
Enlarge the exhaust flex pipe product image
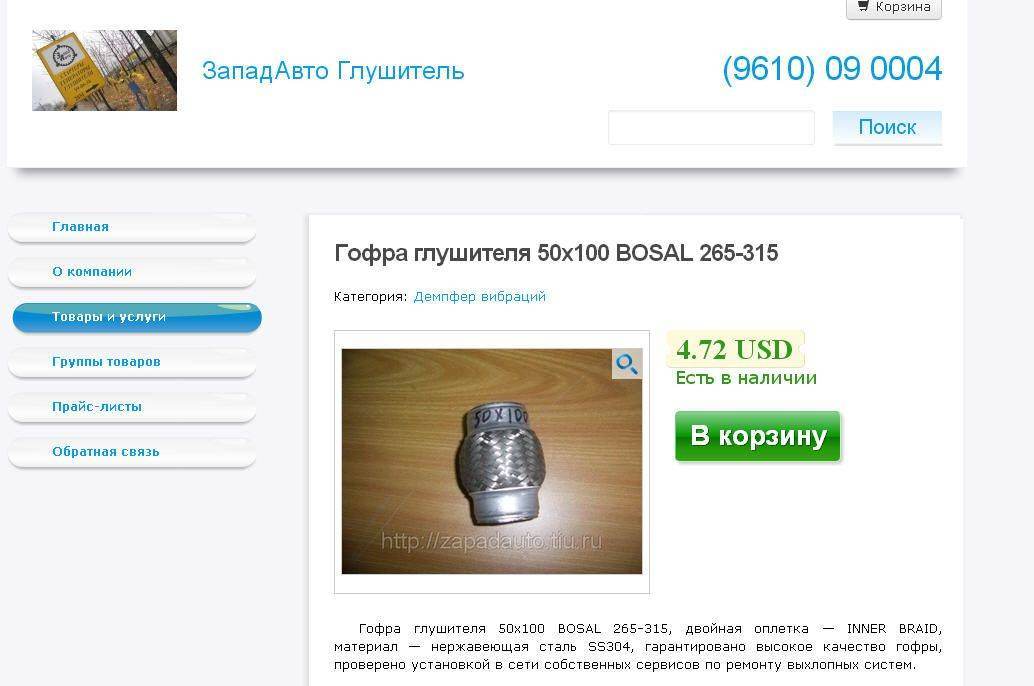point(491,461)
